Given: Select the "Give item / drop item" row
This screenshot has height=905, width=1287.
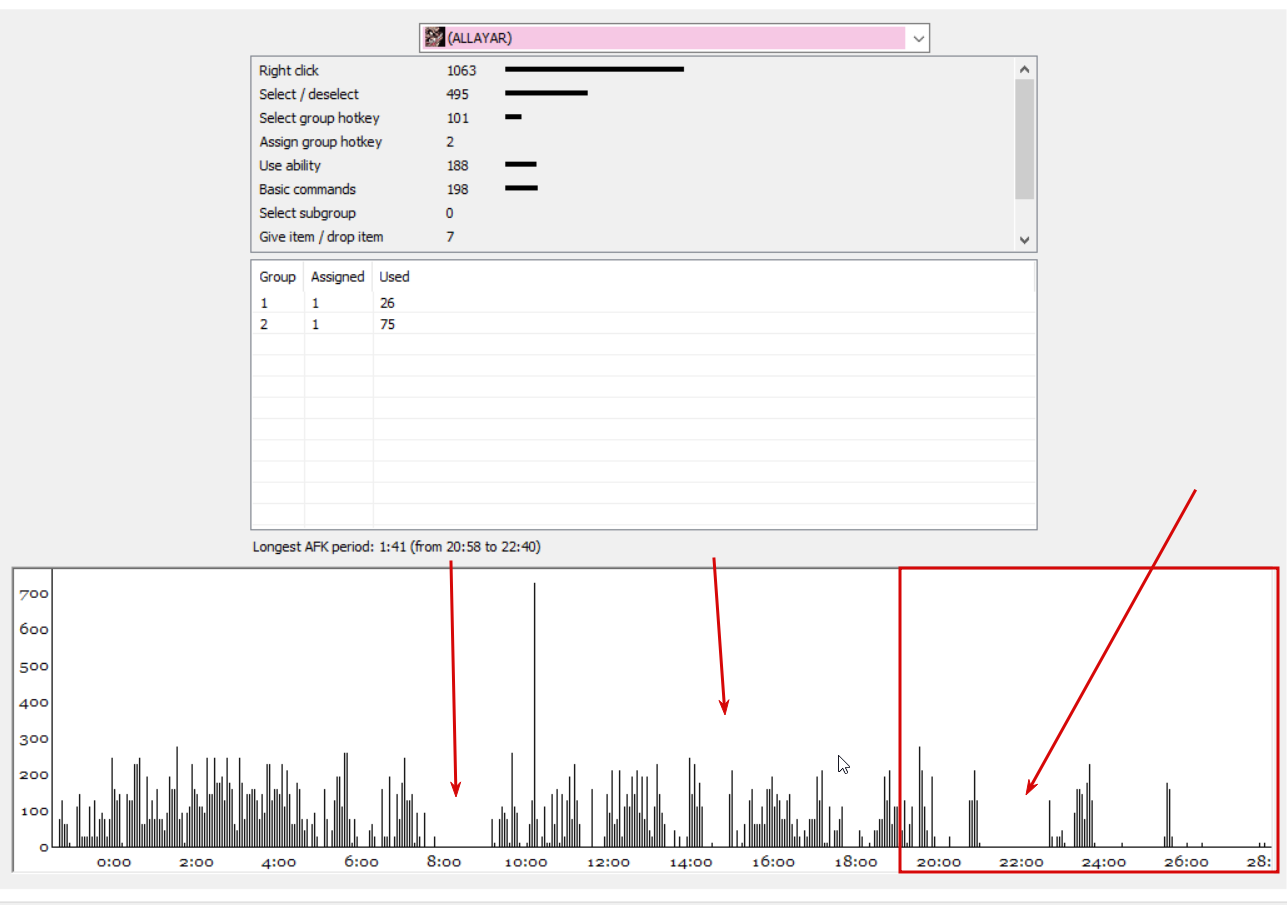Looking at the screenshot, I should (x=632, y=237).
